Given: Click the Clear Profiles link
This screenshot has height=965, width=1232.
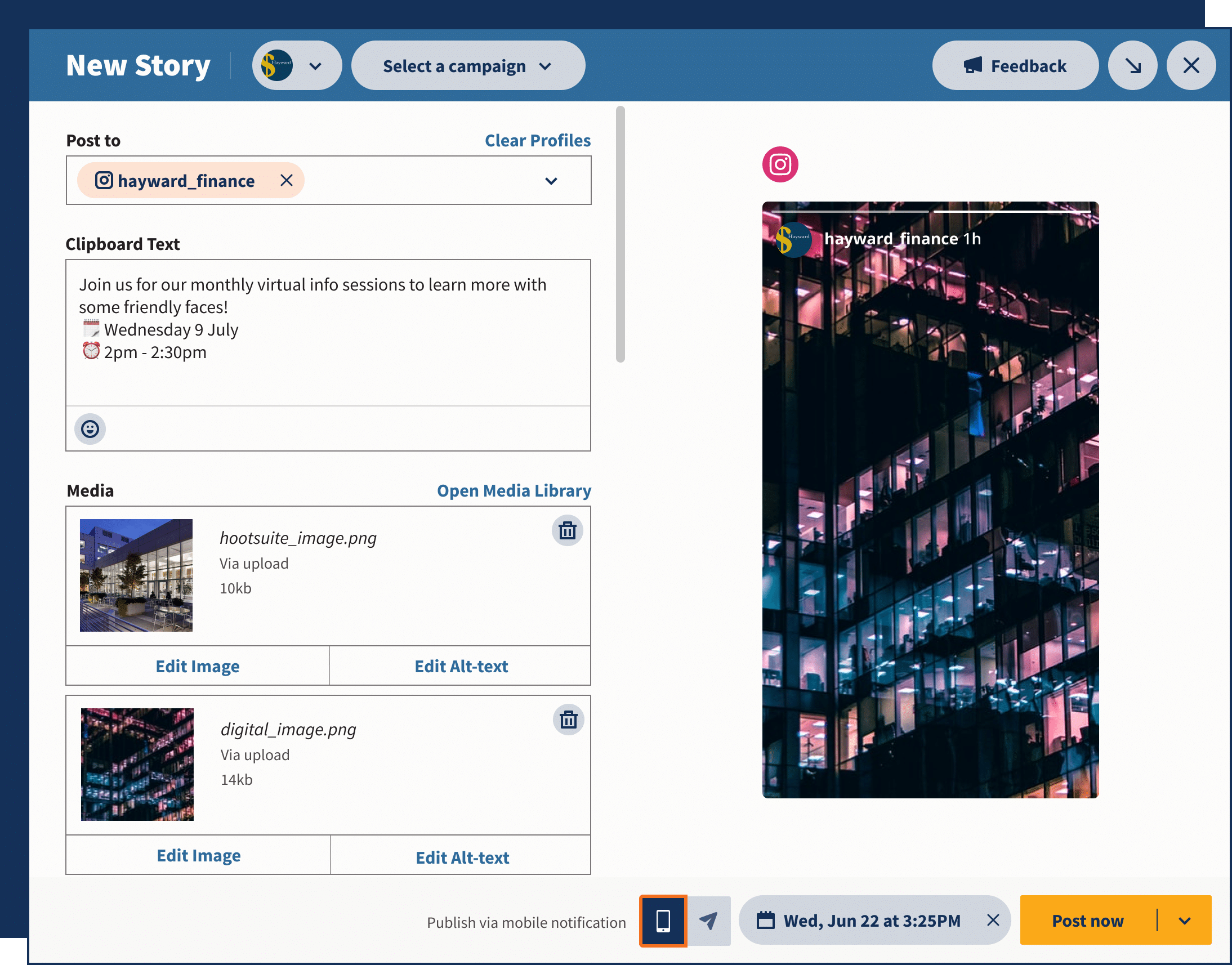Looking at the screenshot, I should tap(537, 140).
